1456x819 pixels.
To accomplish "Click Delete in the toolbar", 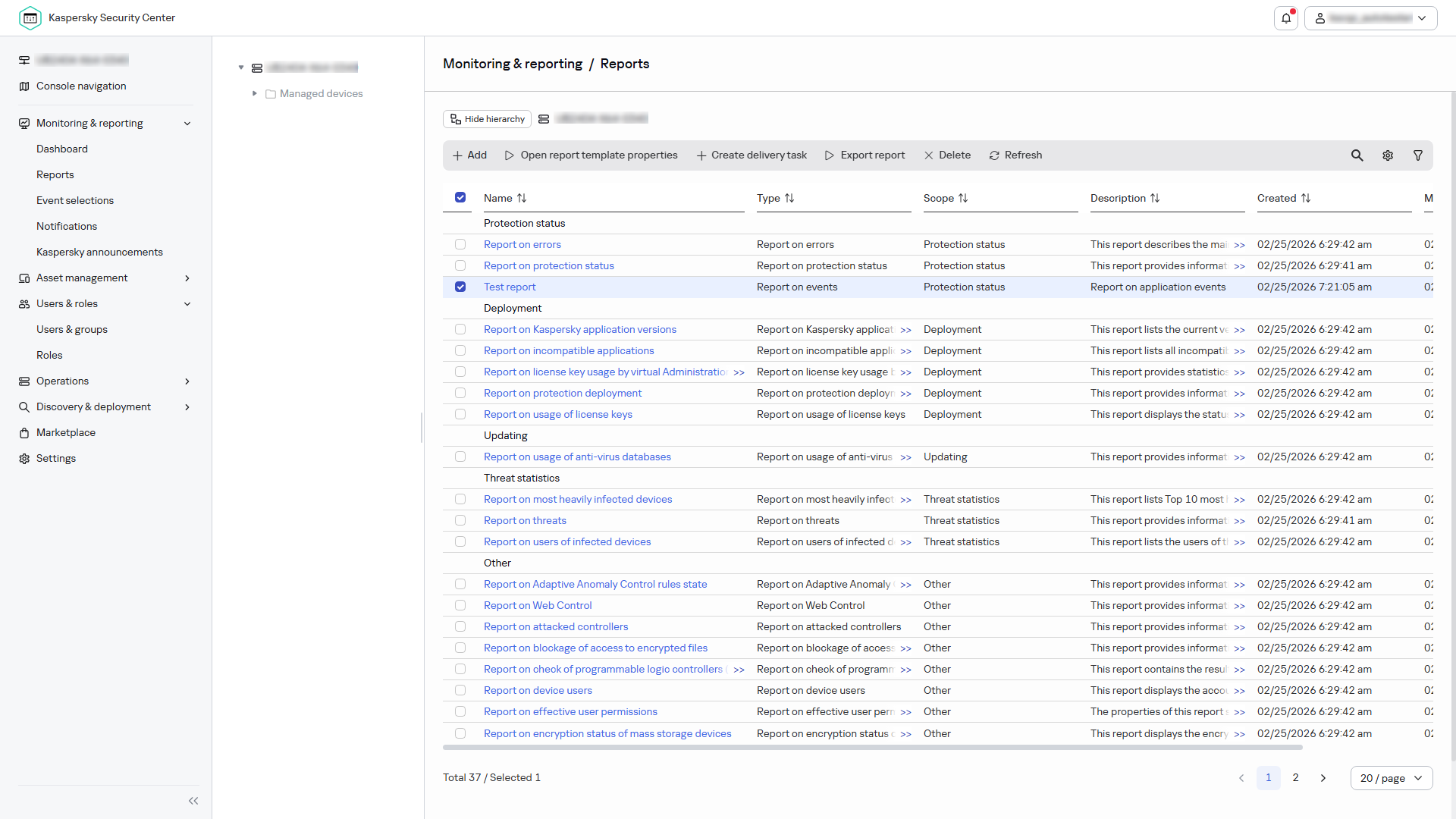I will 947,155.
